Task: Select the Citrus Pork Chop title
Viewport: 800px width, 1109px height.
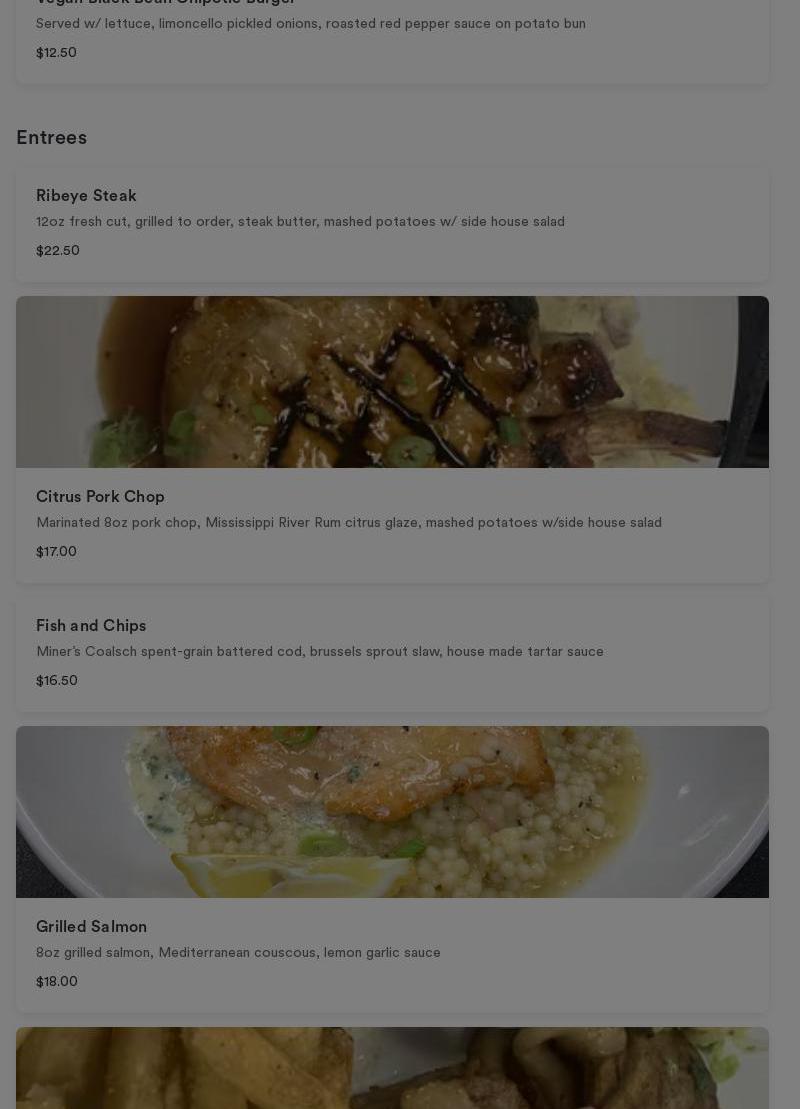Action: 100,497
